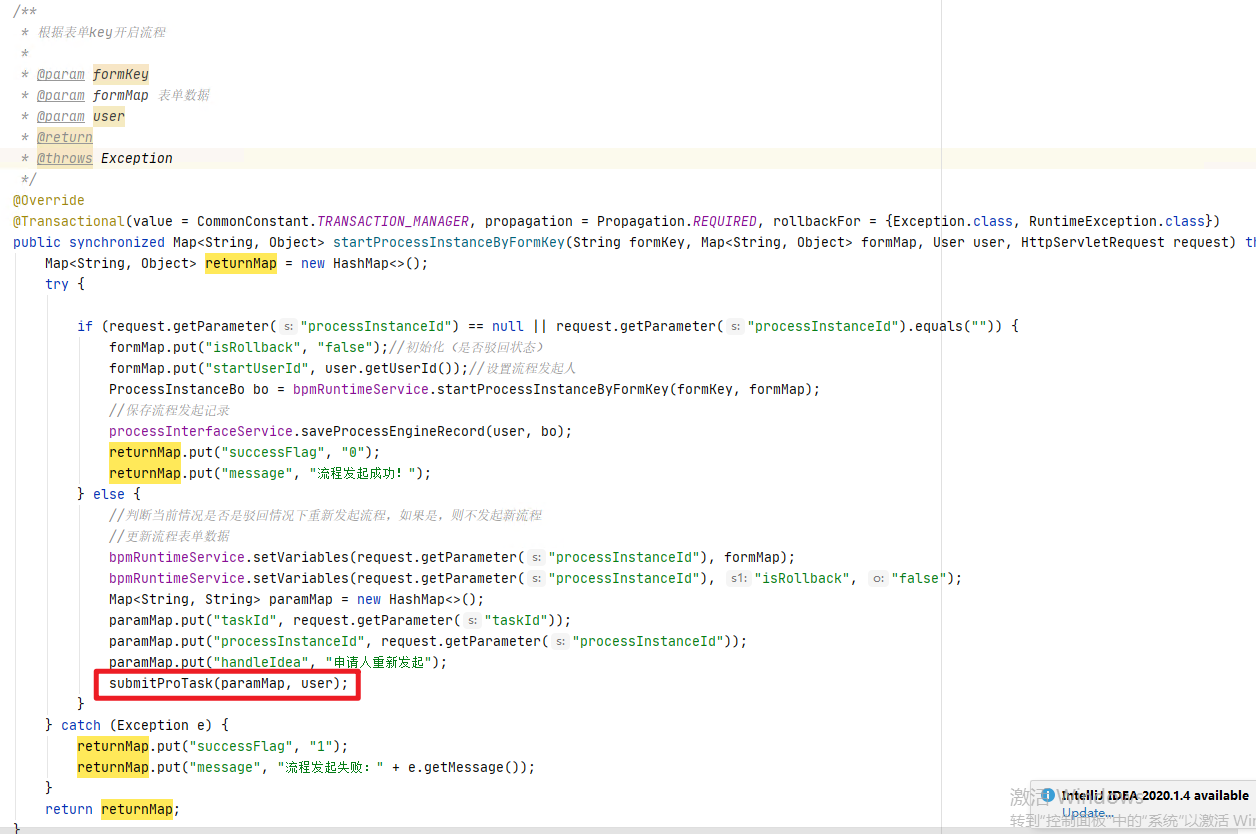Click '表单数据' in the Javadoc formMap line
Screen dimensions: 1256x834
184,95
